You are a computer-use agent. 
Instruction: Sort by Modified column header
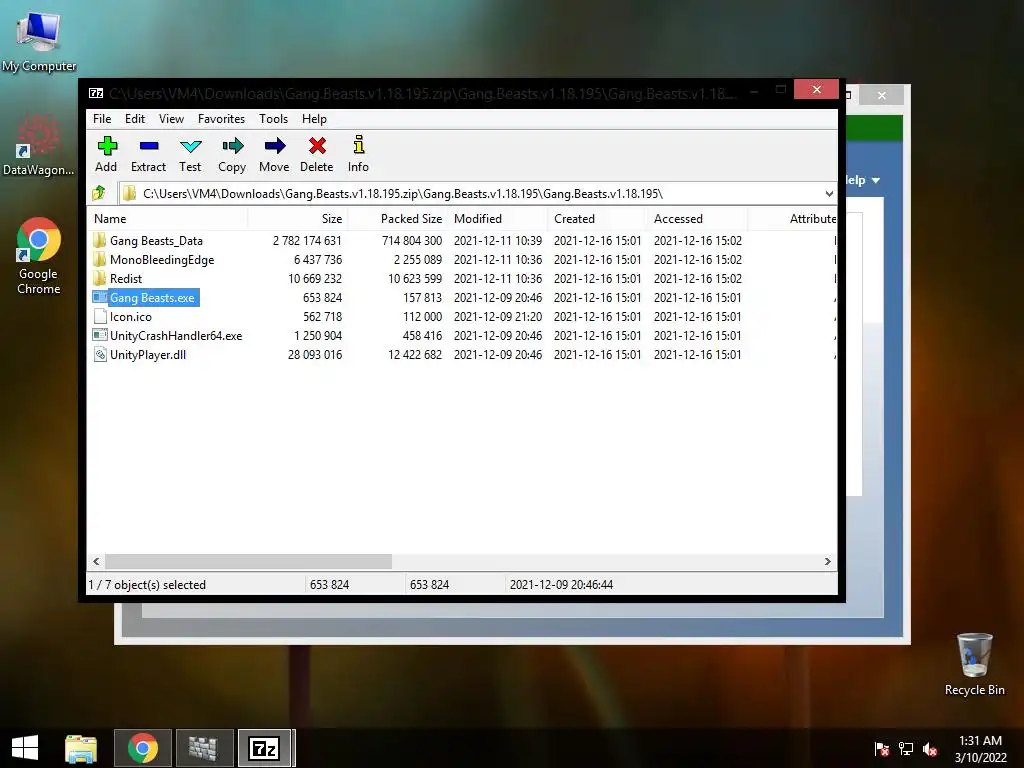(x=498, y=219)
